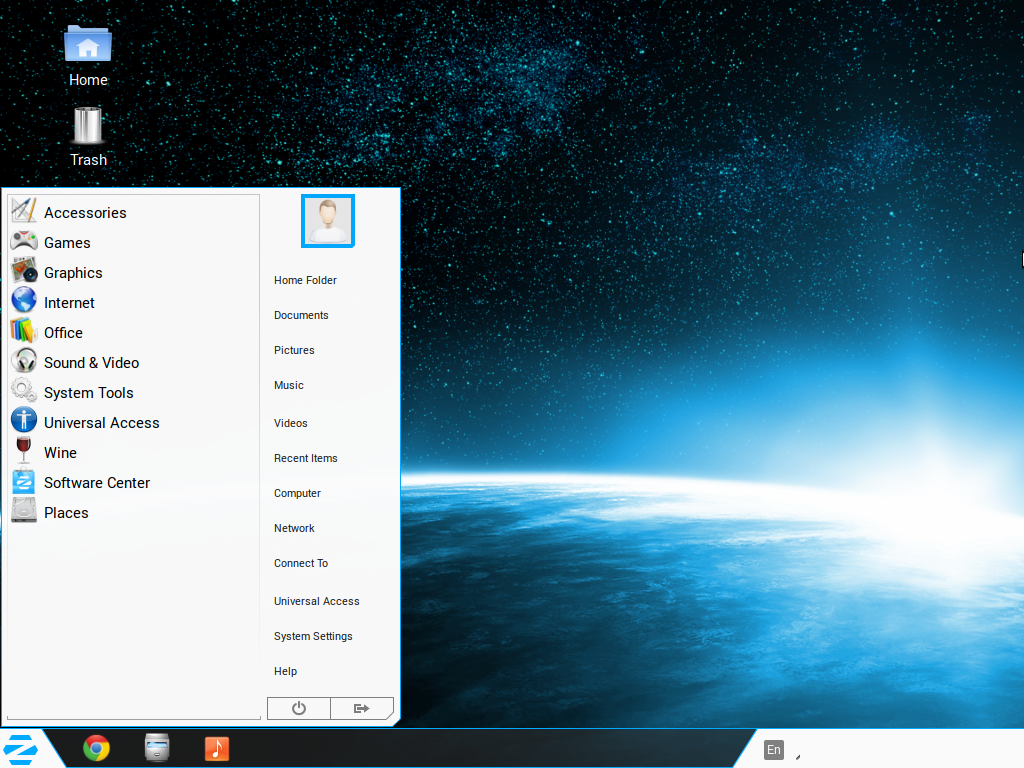Open the Places menu category
1024x768 pixels.
click(x=66, y=513)
